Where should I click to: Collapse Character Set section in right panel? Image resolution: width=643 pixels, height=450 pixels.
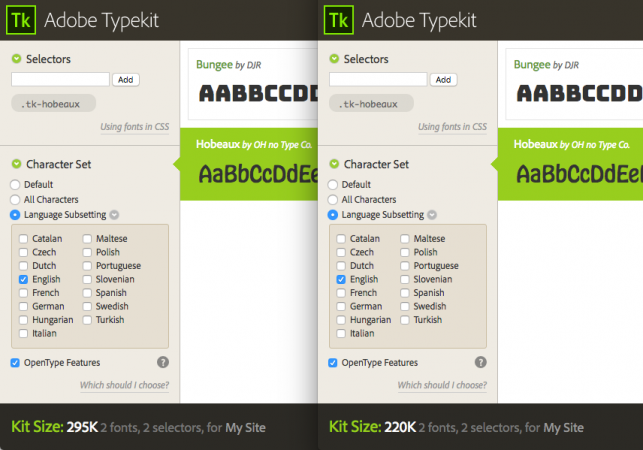pos(334,164)
